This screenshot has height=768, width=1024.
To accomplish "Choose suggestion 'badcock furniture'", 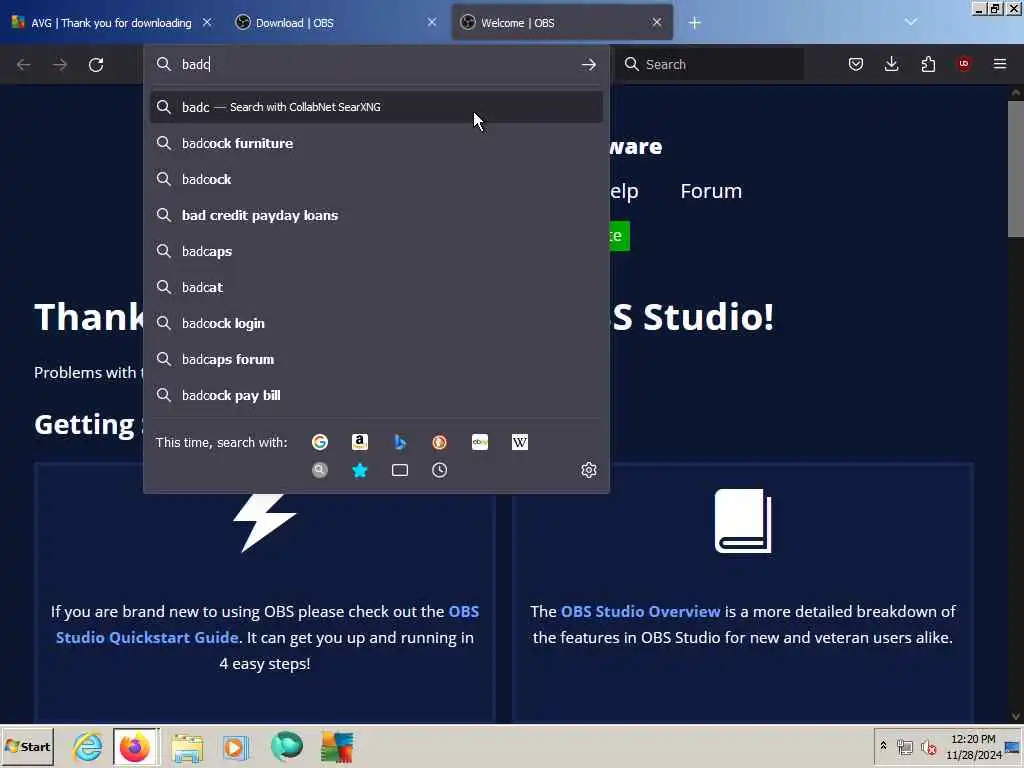I will click(376, 143).
